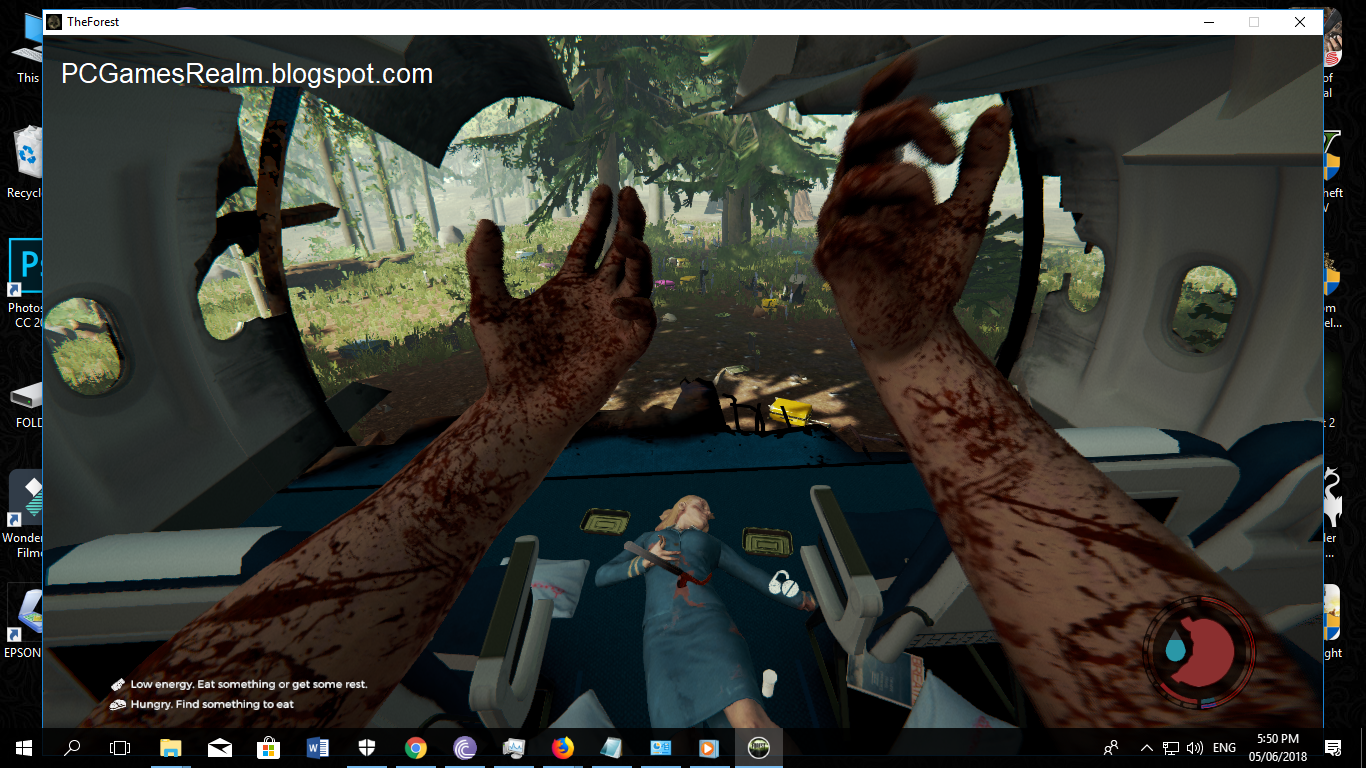Switch to Firefox on the taskbar
The width and height of the screenshot is (1366, 768).
pos(563,747)
